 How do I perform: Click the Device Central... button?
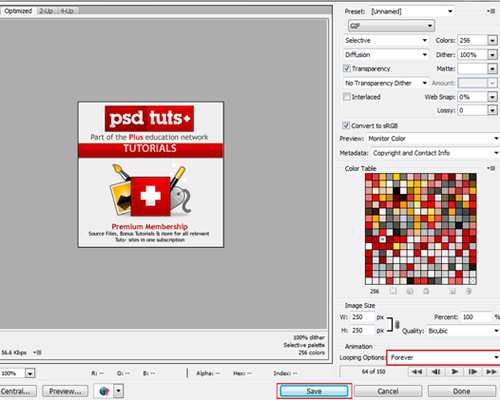click(x=18, y=391)
